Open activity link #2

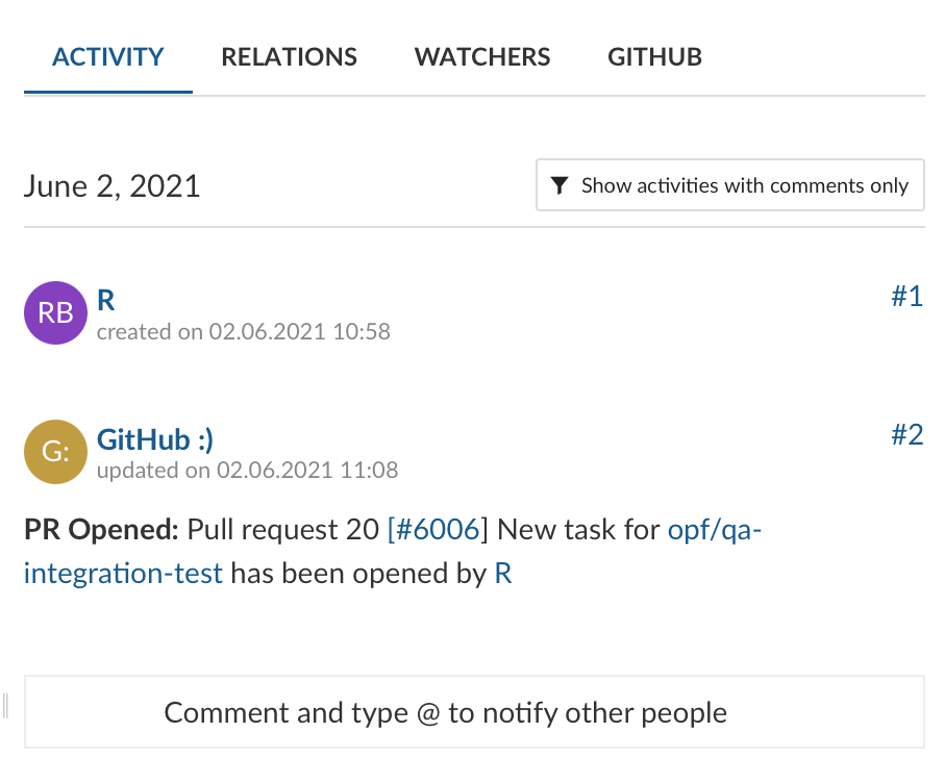pyautogui.click(x=906, y=435)
